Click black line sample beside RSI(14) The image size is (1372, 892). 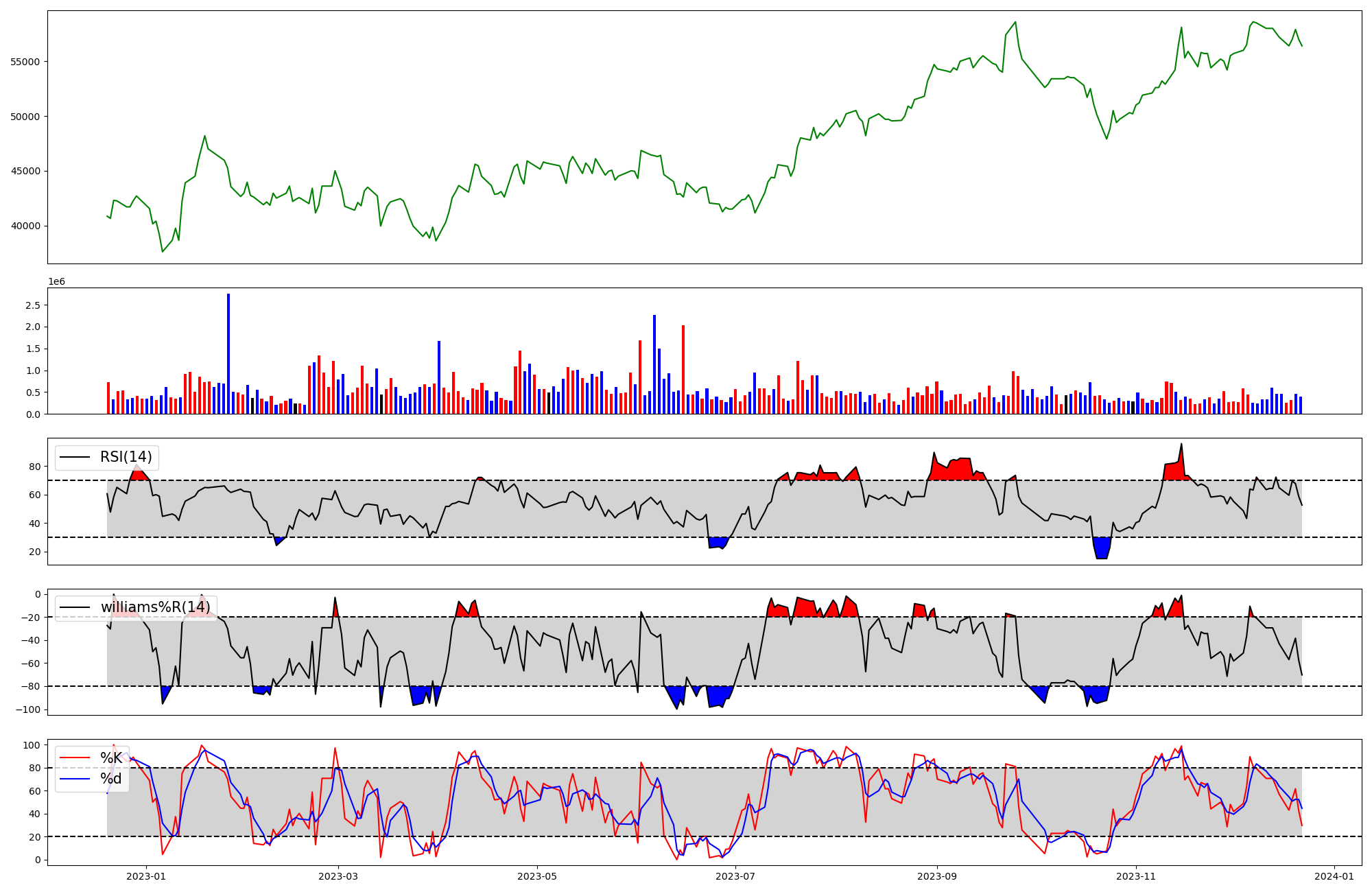(75, 457)
